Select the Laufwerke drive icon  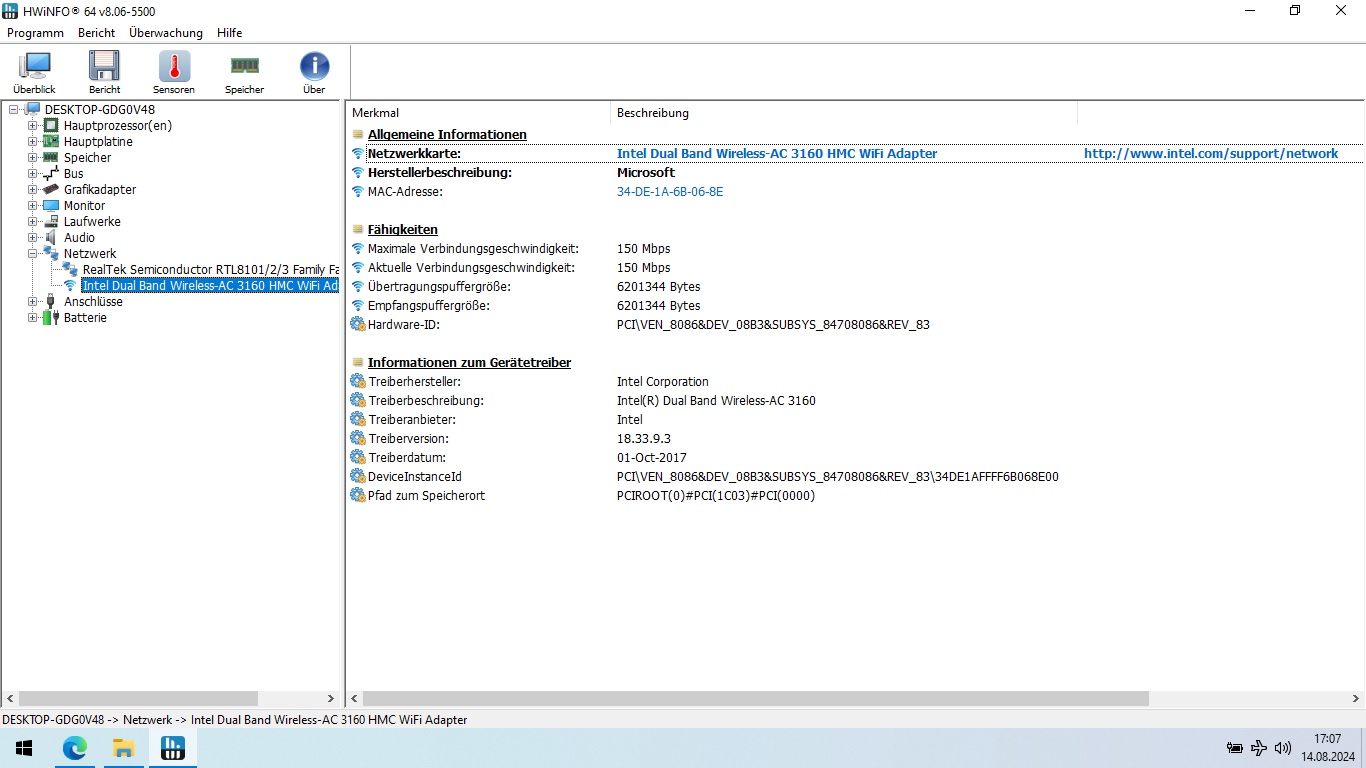click(x=51, y=222)
